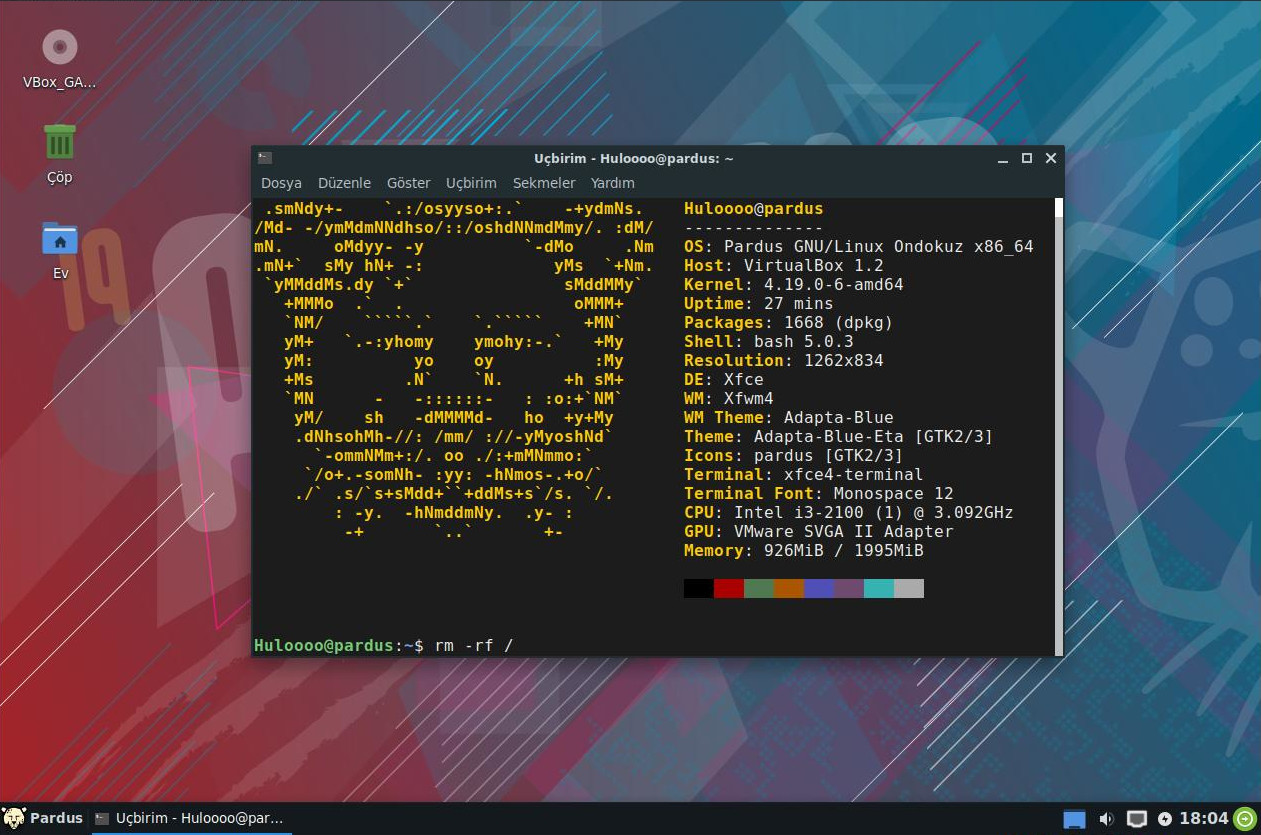The width and height of the screenshot is (1261, 835).
Task: Click the 'Packages: 1668 (dpkg)' line
Action: pos(789,323)
